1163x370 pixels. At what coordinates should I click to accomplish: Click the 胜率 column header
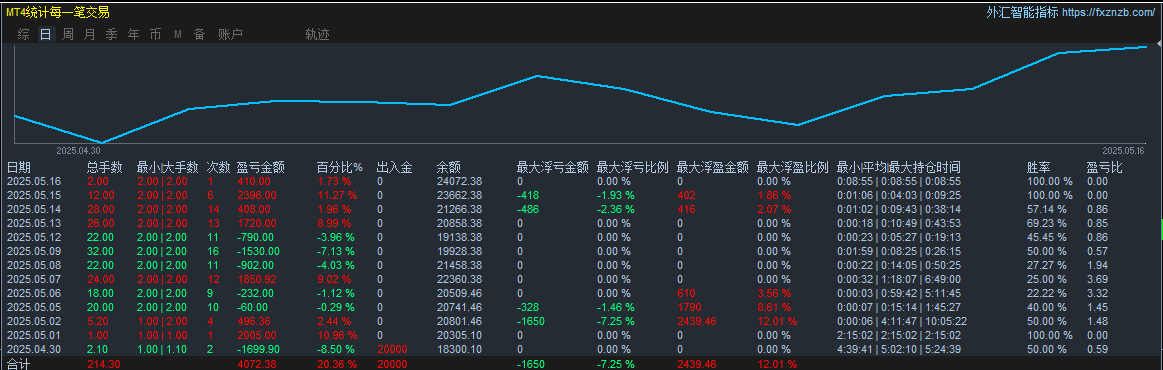[1039, 168]
